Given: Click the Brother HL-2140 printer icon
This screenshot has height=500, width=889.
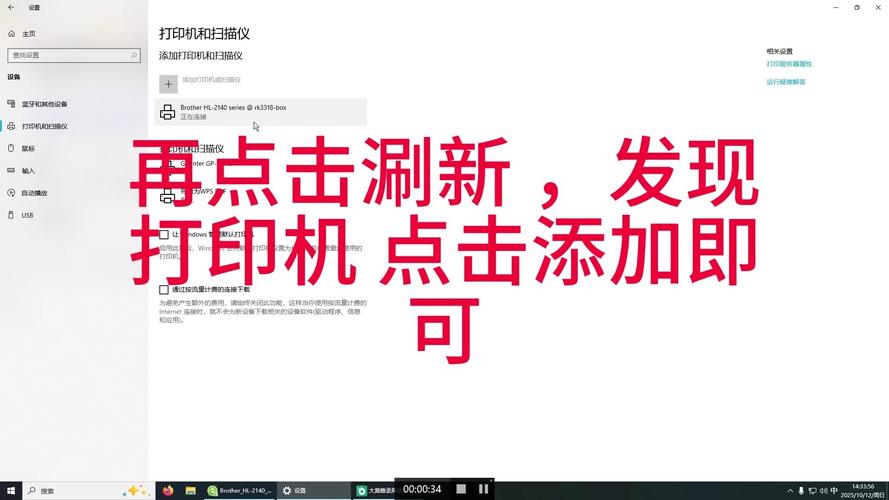Looking at the screenshot, I should coord(167,112).
